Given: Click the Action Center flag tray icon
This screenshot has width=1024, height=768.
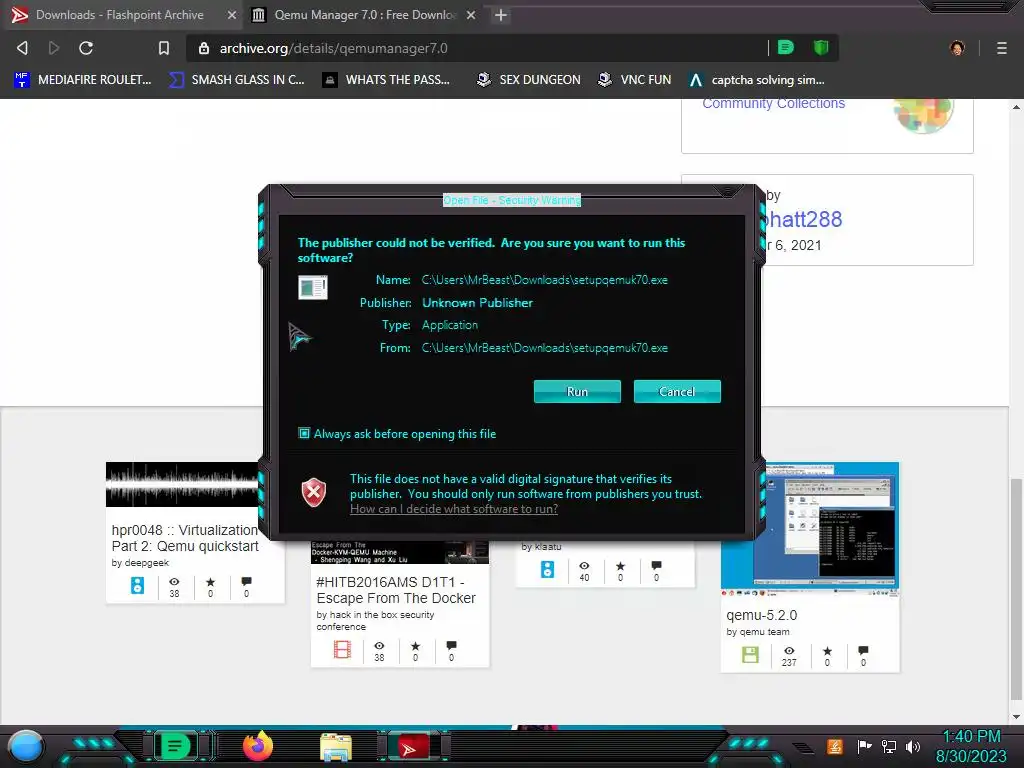Looking at the screenshot, I should tap(864, 746).
